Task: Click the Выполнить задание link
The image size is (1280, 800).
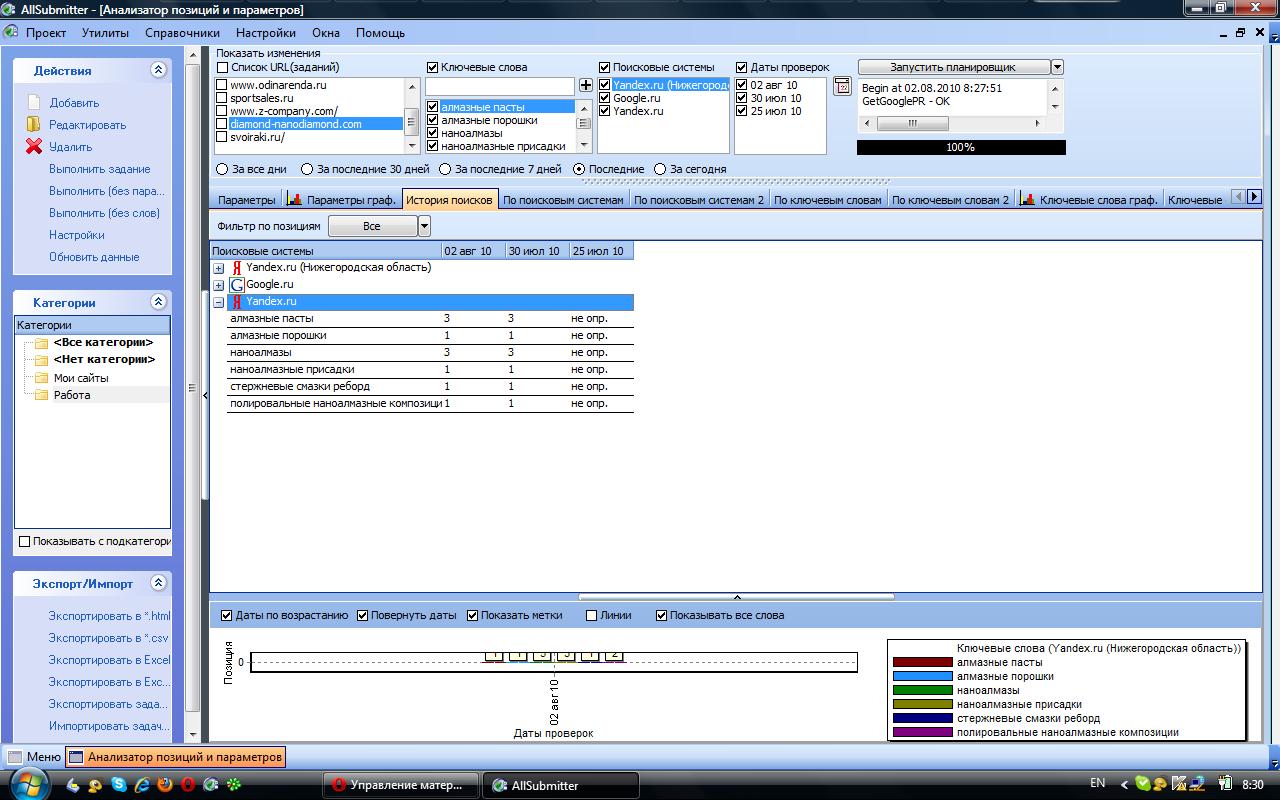Action: 100,169
